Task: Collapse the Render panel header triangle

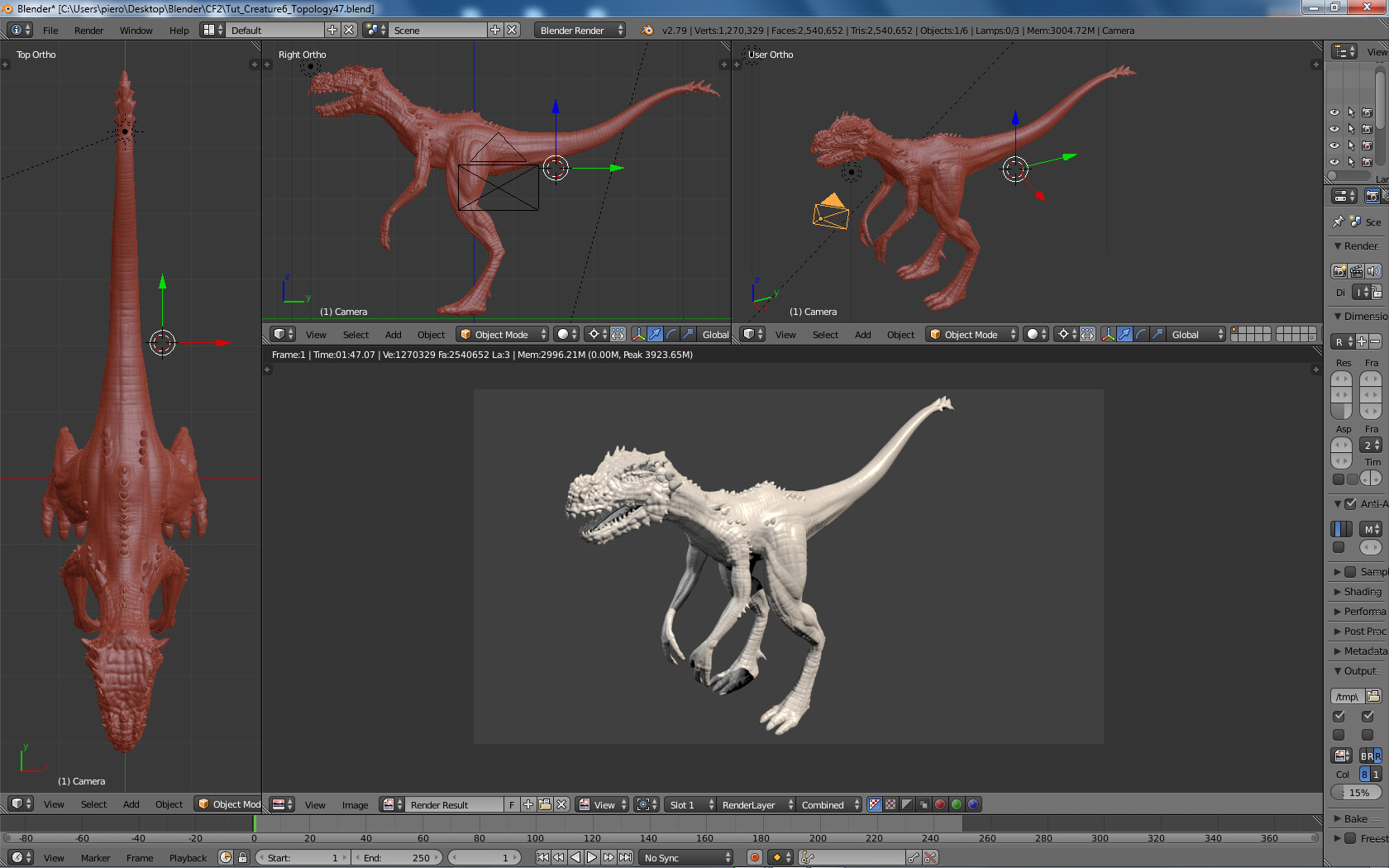Action: click(1339, 246)
